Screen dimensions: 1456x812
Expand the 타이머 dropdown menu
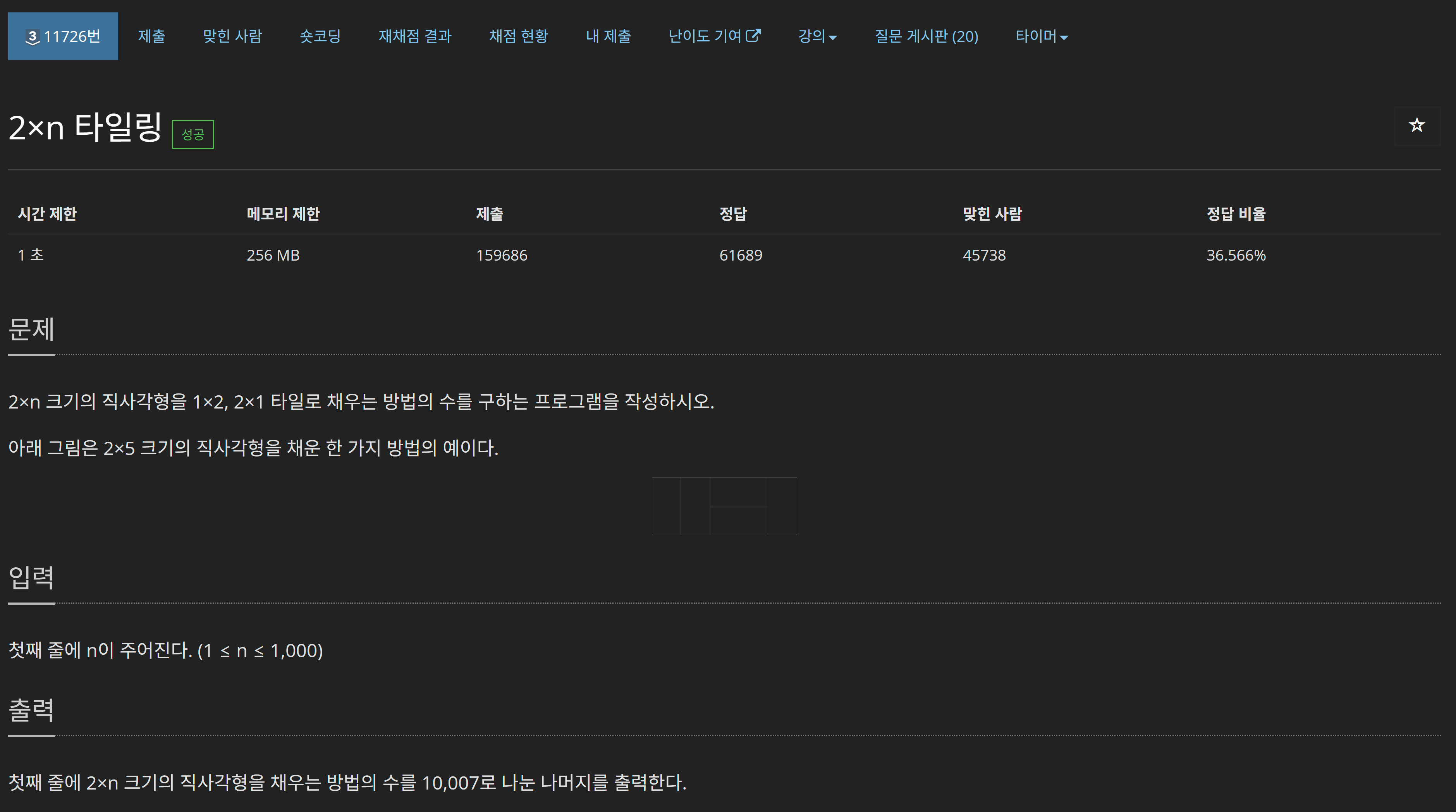pos(1041,36)
